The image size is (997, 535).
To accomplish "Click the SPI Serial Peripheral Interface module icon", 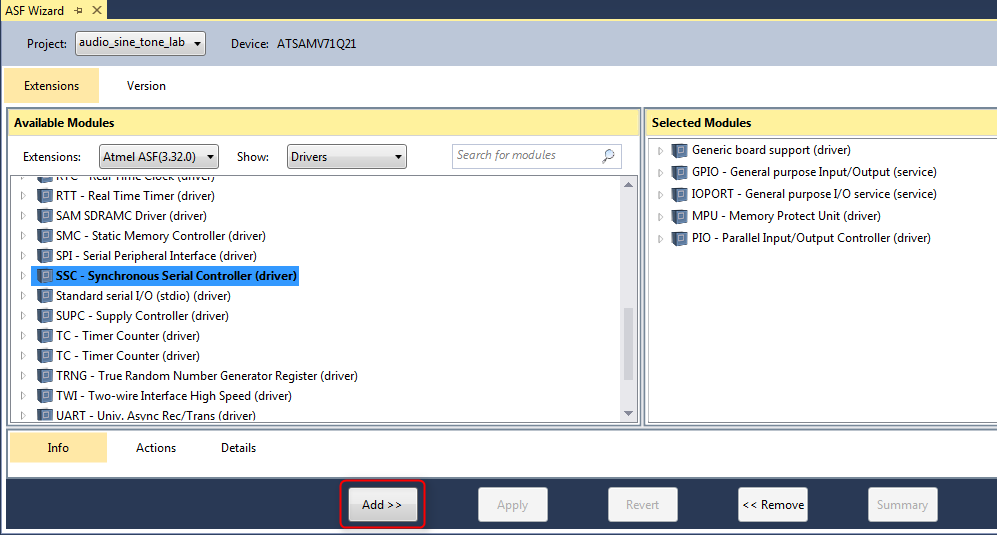I will point(45,256).
